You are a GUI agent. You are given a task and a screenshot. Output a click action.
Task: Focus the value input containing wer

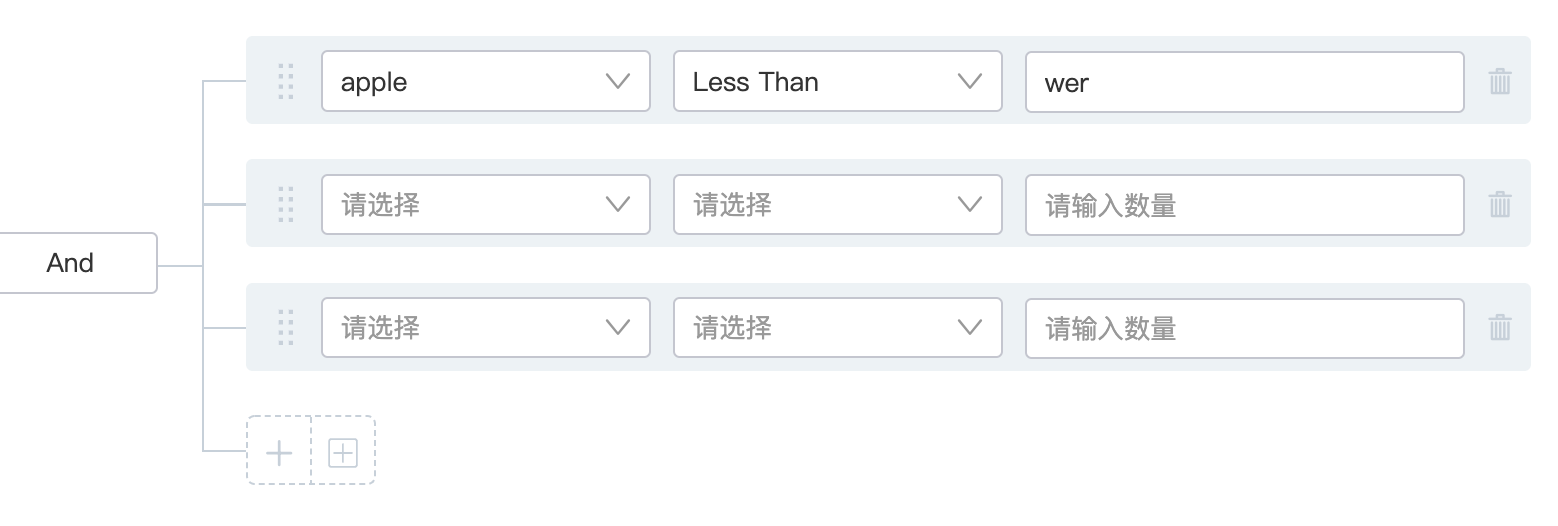tap(1244, 82)
